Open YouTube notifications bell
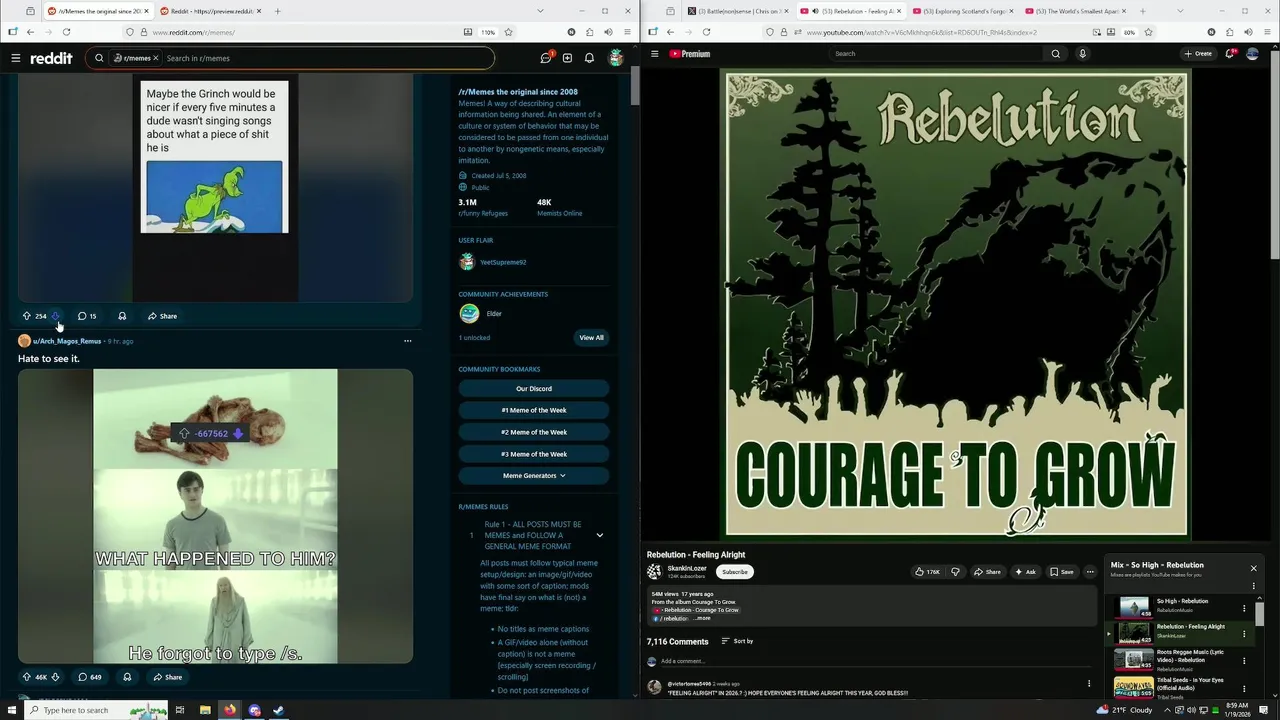The height and width of the screenshot is (720, 1280). 1230,54
